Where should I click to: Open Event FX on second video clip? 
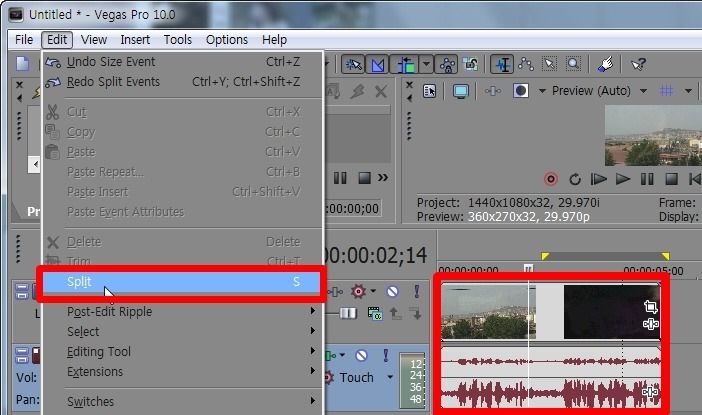(651, 323)
